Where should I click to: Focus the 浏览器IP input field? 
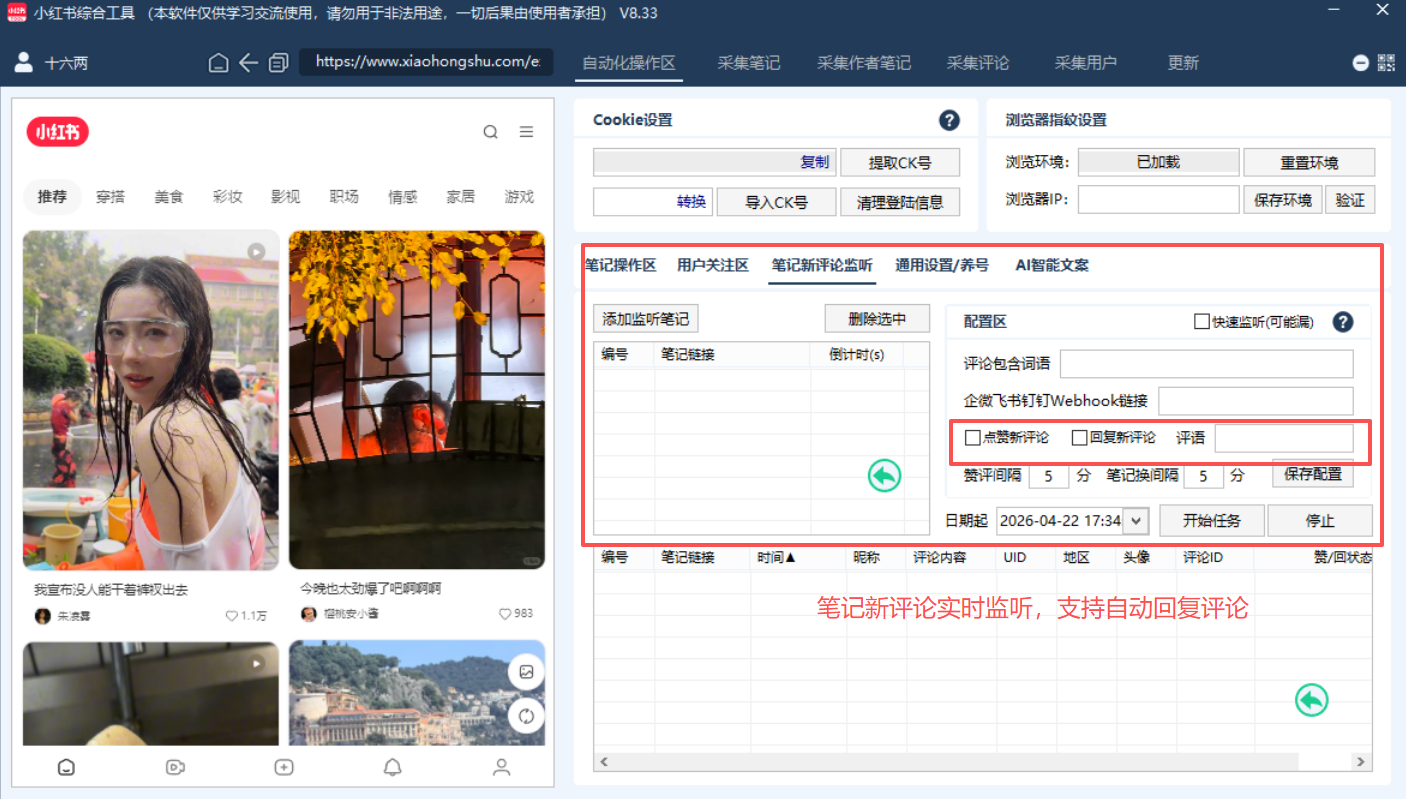pyautogui.click(x=1158, y=200)
